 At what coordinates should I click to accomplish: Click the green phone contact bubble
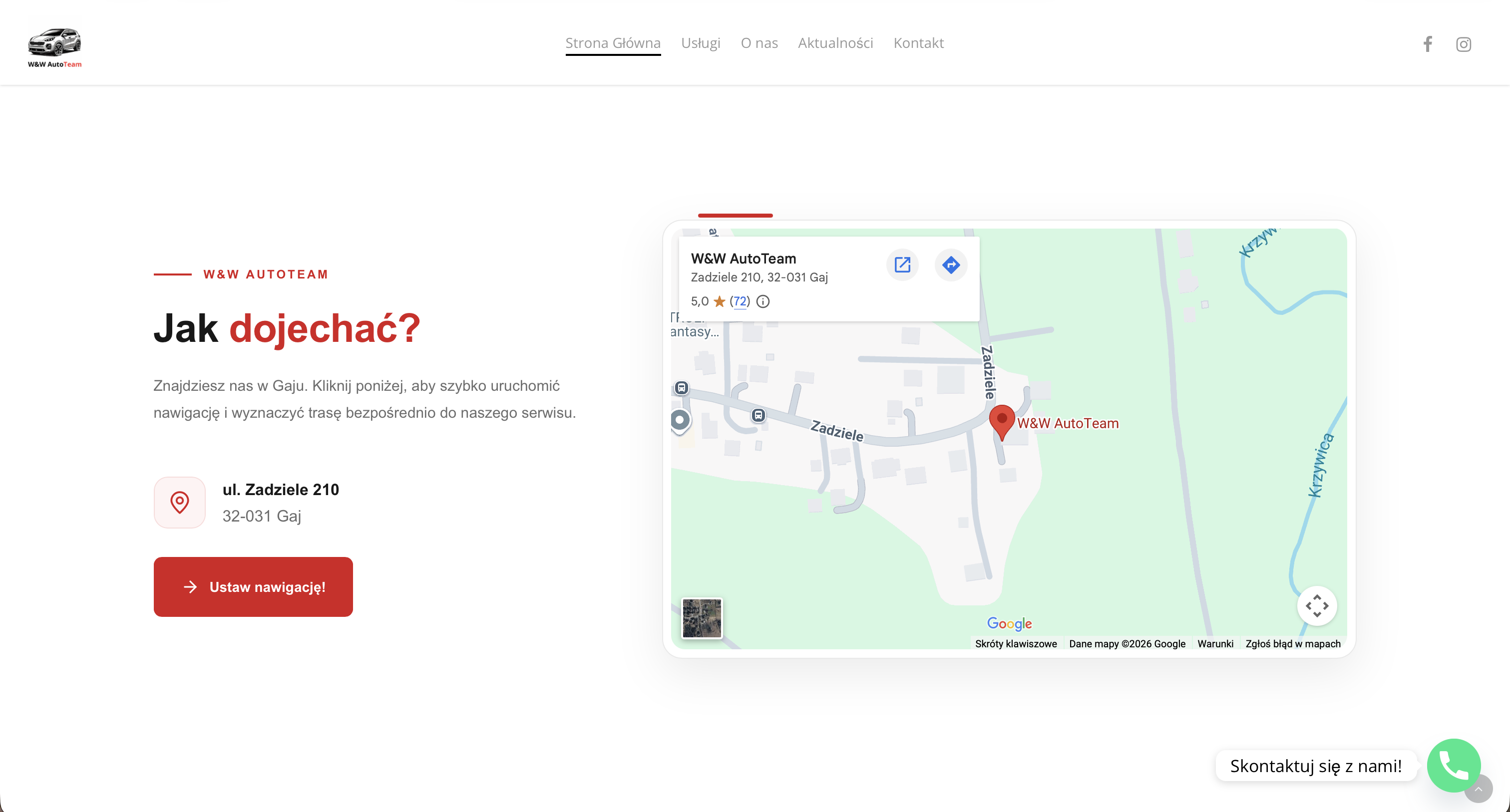coord(1454,765)
